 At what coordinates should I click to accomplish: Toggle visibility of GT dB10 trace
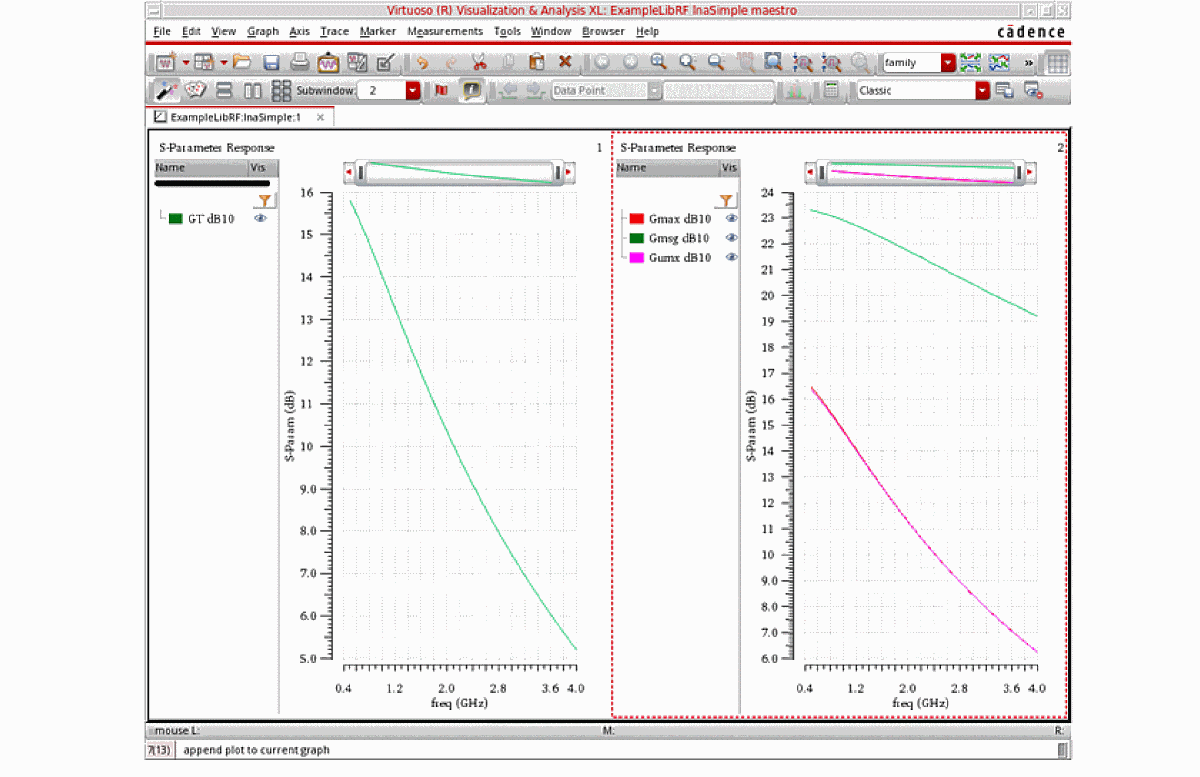(x=260, y=218)
